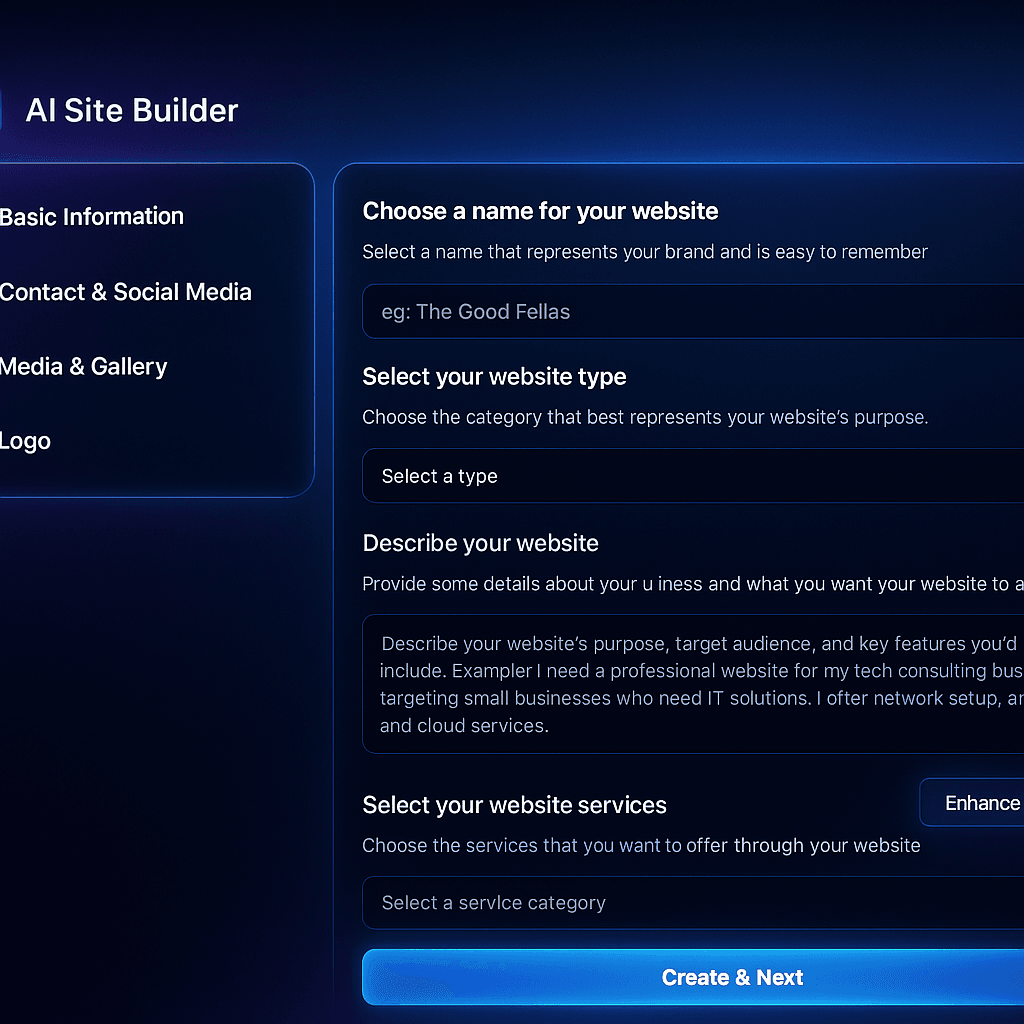The height and width of the screenshot is (1024, 1024).
Task: Click the Provide some details helper text
Action: tap(693, 583)
